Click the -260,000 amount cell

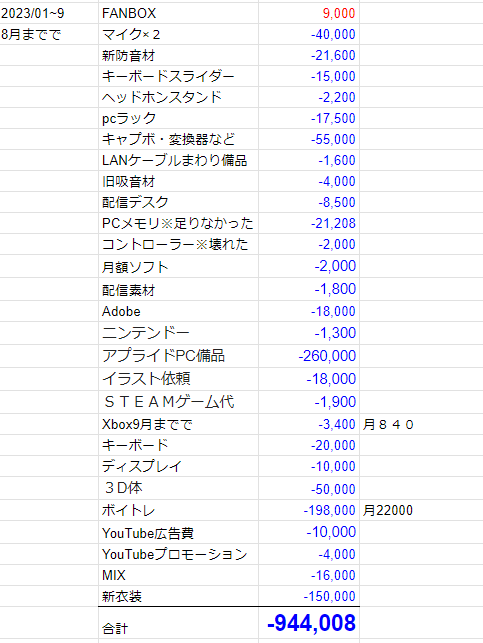click(x=309, y=356)
